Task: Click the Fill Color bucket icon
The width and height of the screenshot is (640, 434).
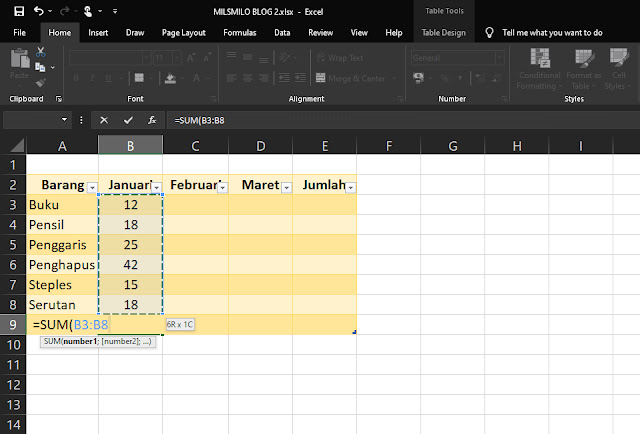Action: [x=170, y=78]
